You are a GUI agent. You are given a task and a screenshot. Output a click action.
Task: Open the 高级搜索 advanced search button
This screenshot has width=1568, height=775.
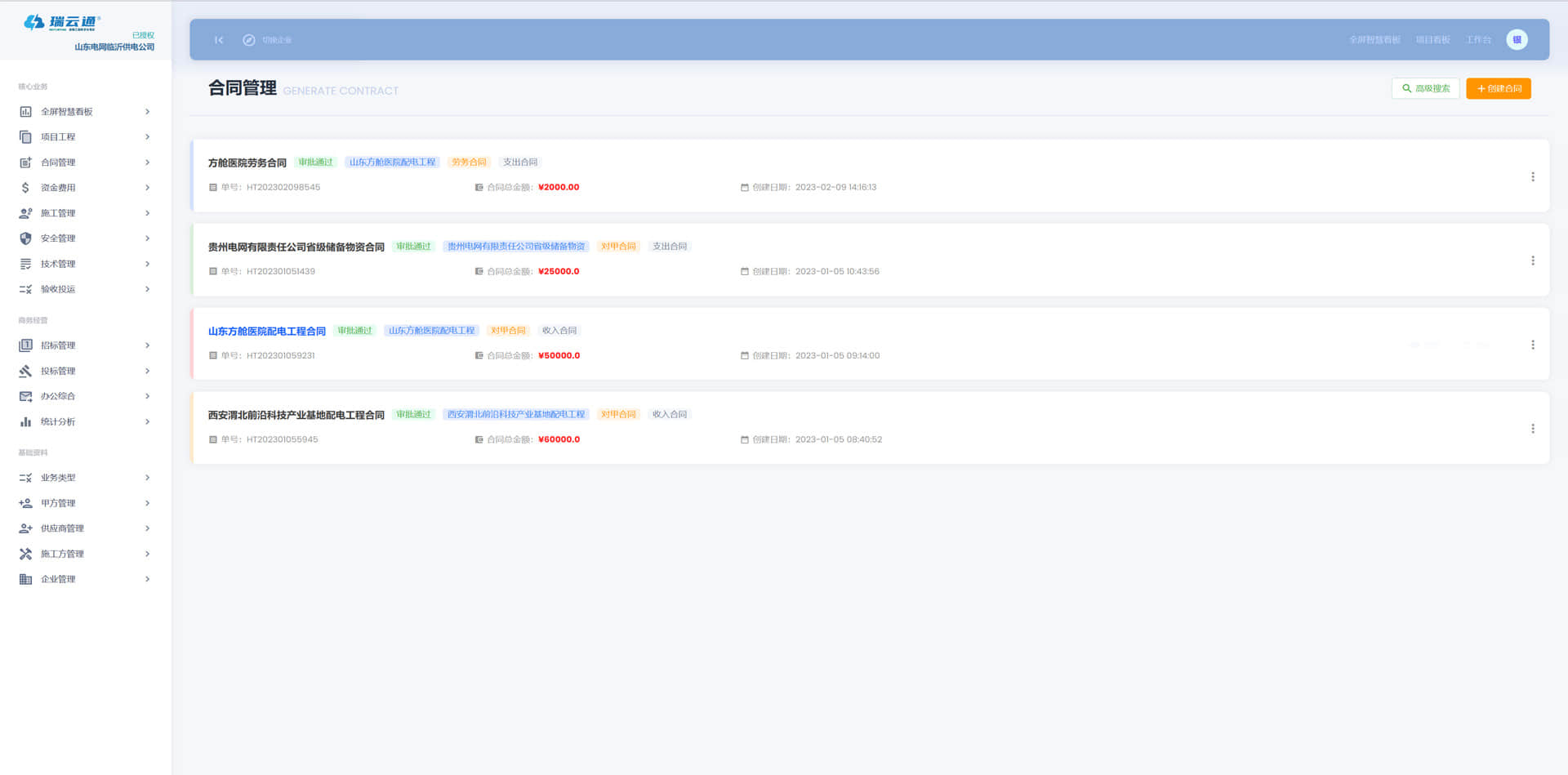(1425, 89)
